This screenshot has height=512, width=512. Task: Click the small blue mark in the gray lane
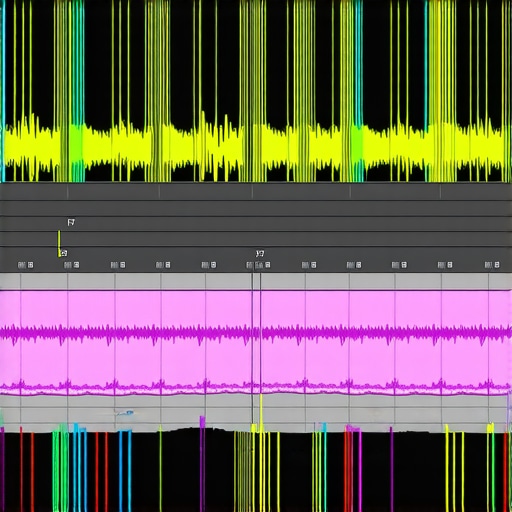click(x=125, y=413)
